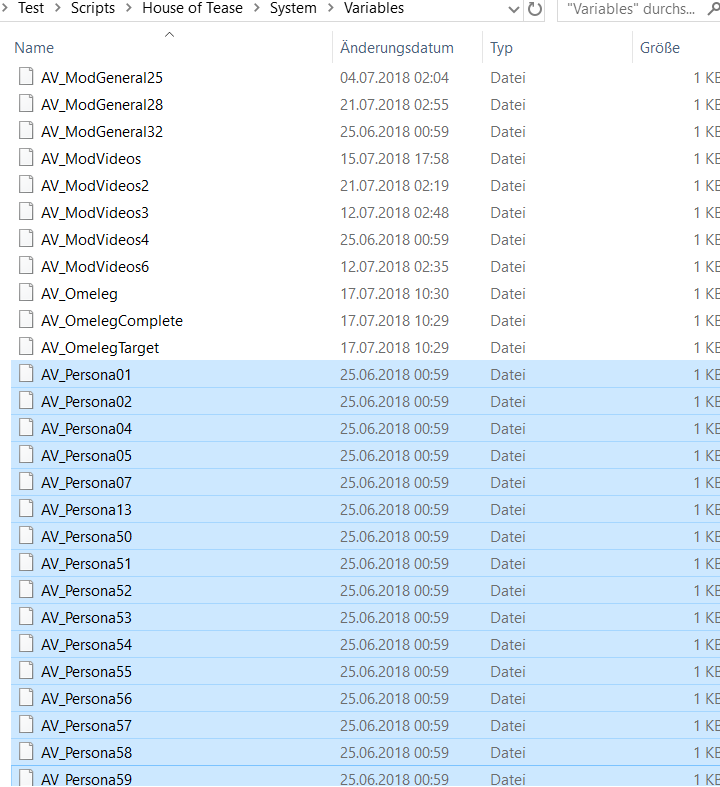The image size is (720, 787).
Task: Focus the "Variables" search field
Action: click(631, 9)
